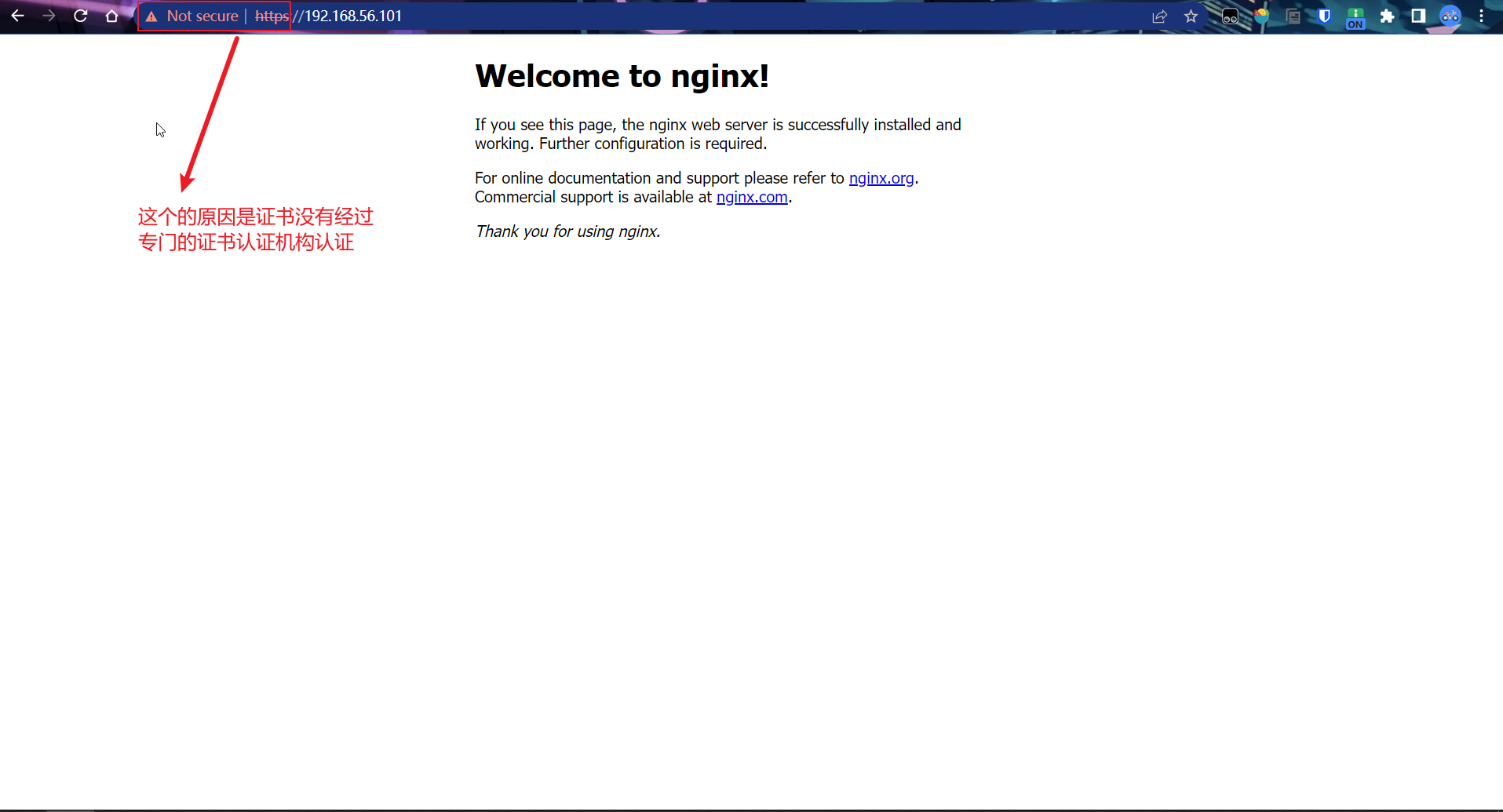Open the browser home page
The height and width of the screenshot is (812, 1503).
(x=111, y=16)
